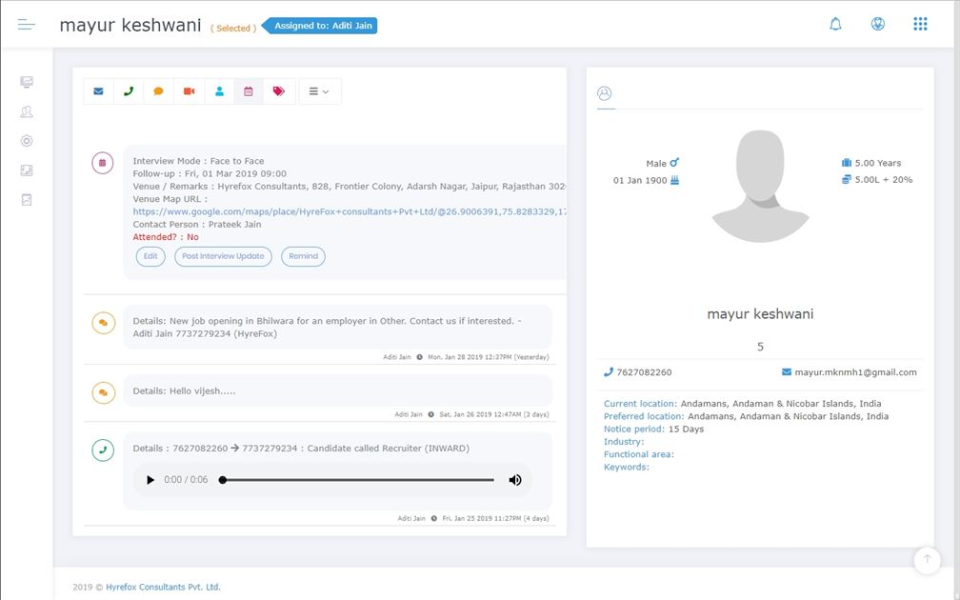Expand the list options dropdown with chevron
The height and width of the screenshot is (600, 960).
(x=318, y=91)
